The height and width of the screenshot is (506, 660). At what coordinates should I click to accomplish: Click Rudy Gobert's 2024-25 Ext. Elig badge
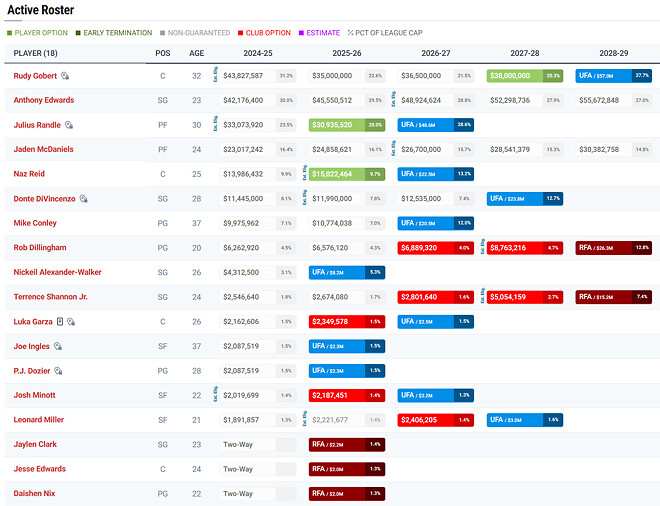coord(216,75)
